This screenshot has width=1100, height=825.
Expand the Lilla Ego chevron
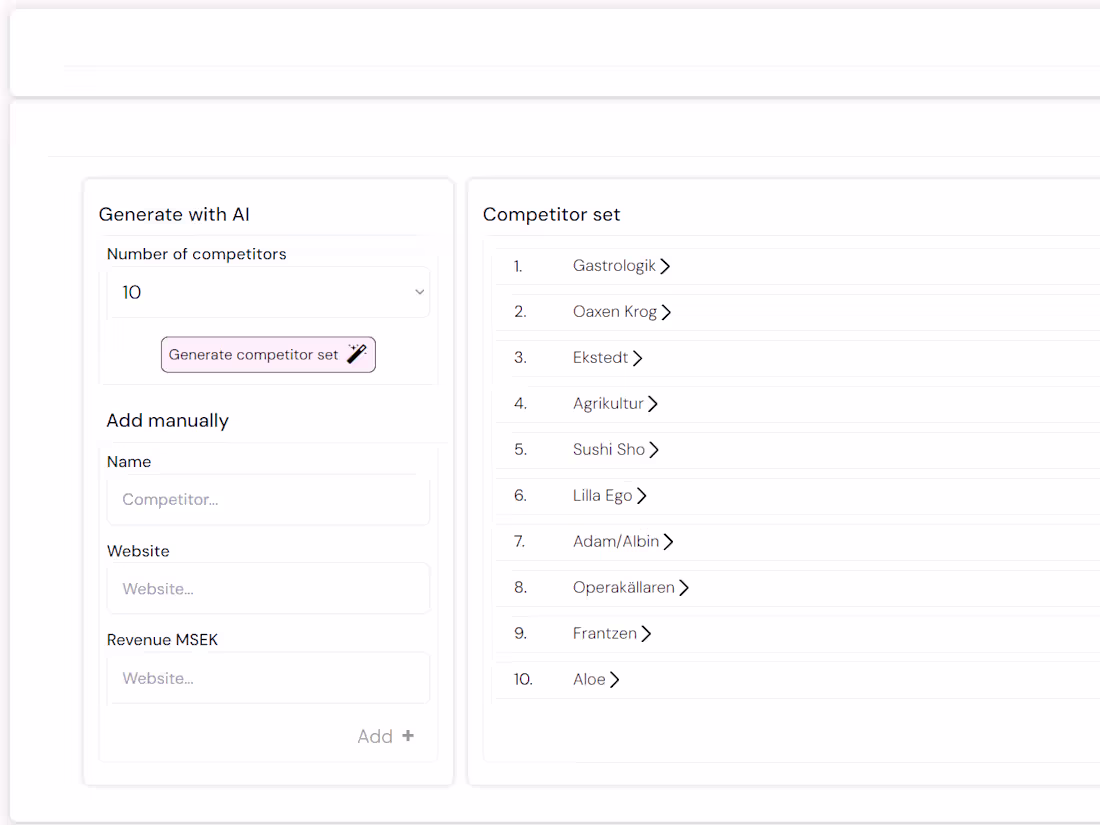pyautogui.click(x=642, y=496)
